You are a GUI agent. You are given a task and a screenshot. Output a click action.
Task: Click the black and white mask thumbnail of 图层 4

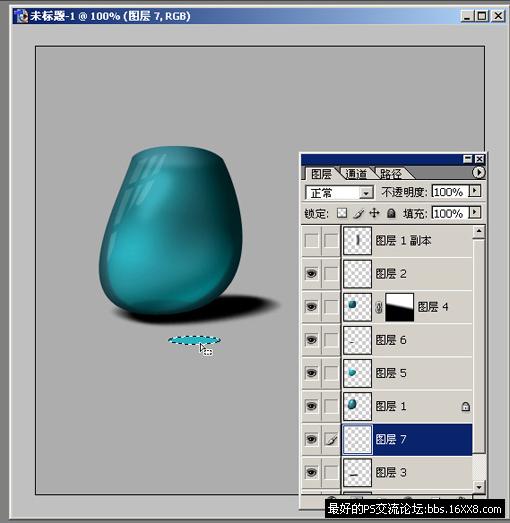click(x=400, y=307)
